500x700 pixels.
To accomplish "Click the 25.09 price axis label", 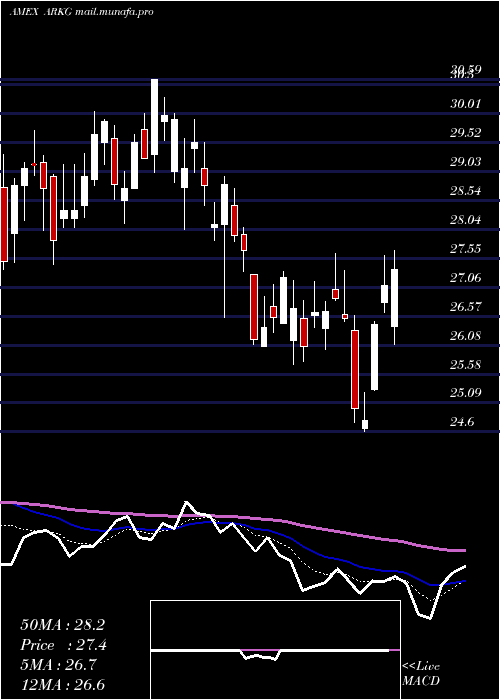I will [466, 393].
